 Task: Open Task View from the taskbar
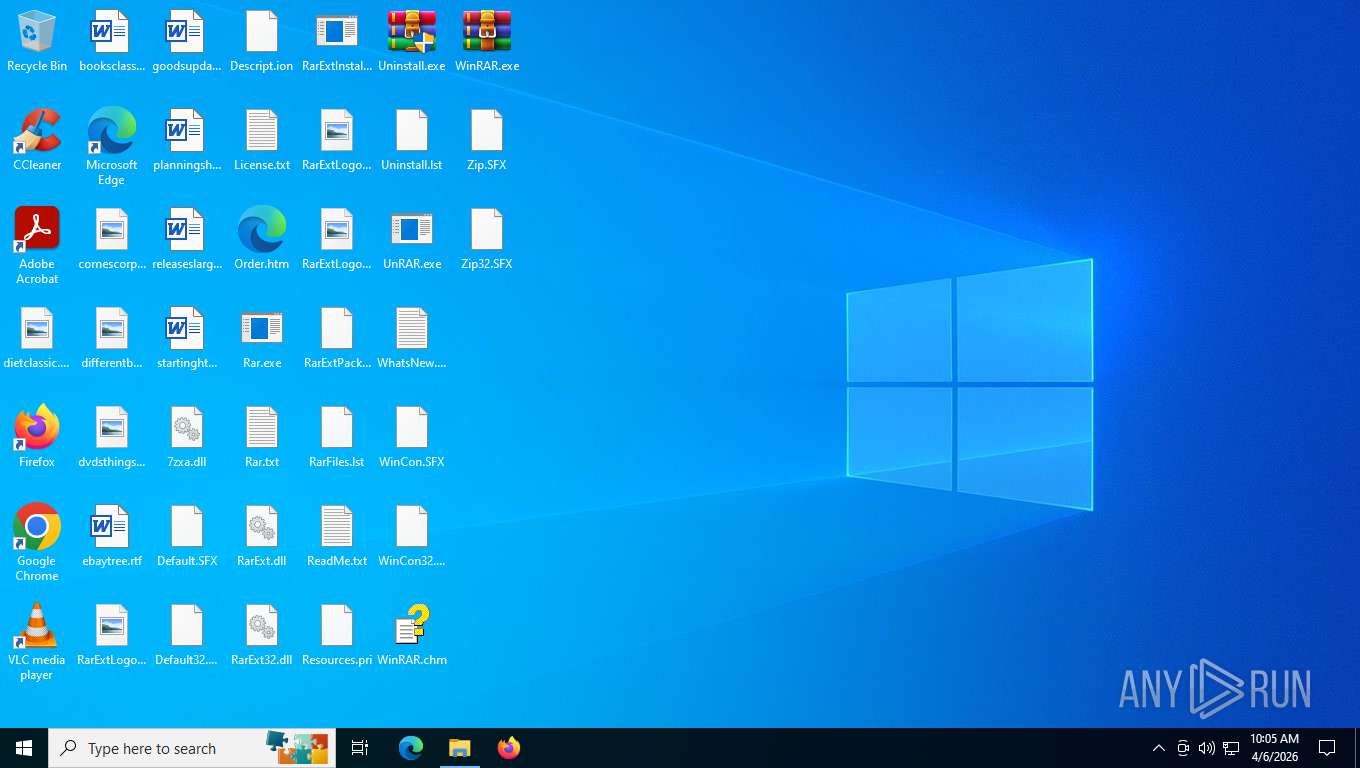click(x=360, y=748)
